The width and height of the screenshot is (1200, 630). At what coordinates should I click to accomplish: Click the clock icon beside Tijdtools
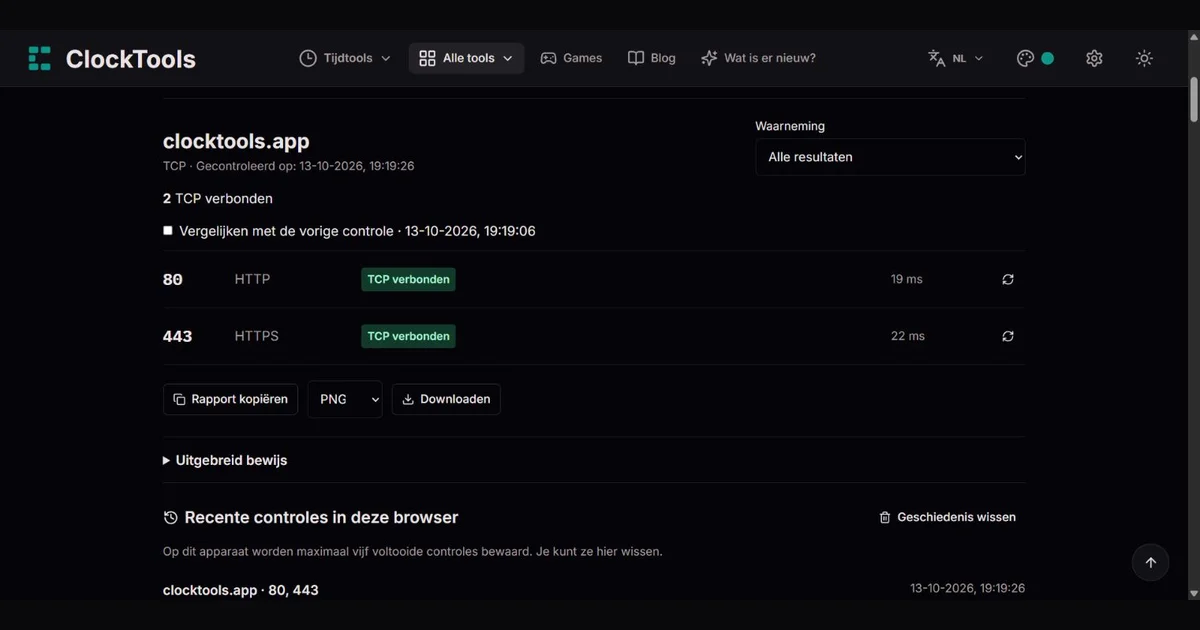tap(308, 58)
